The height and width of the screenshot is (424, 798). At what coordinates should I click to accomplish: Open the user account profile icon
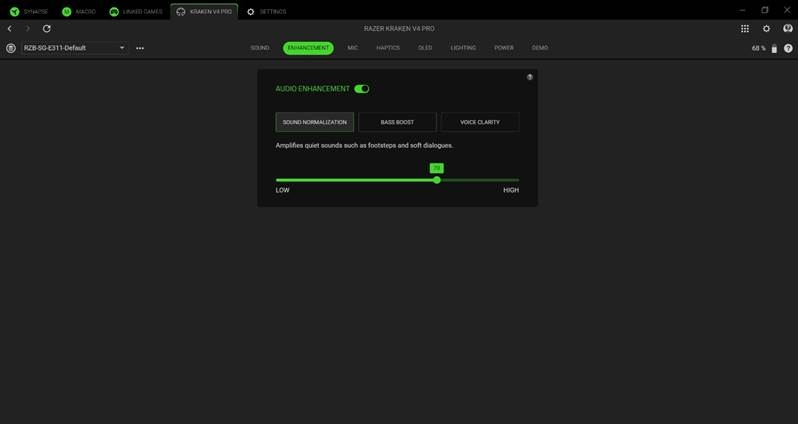[788, 29]
